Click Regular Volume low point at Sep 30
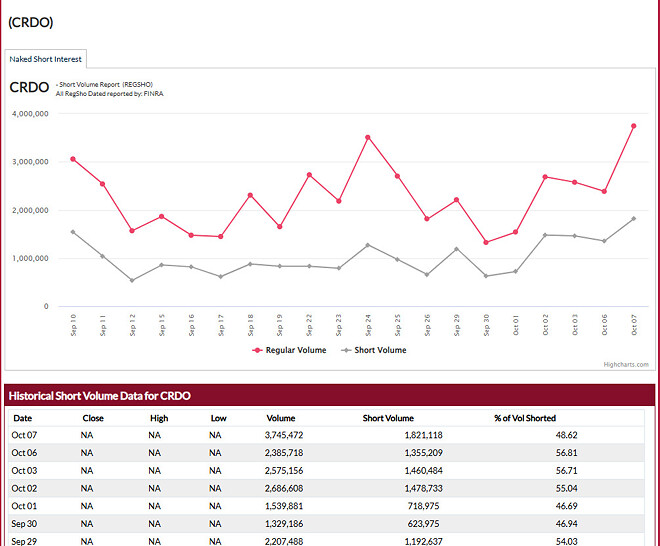660x546 pixels. 486,242
